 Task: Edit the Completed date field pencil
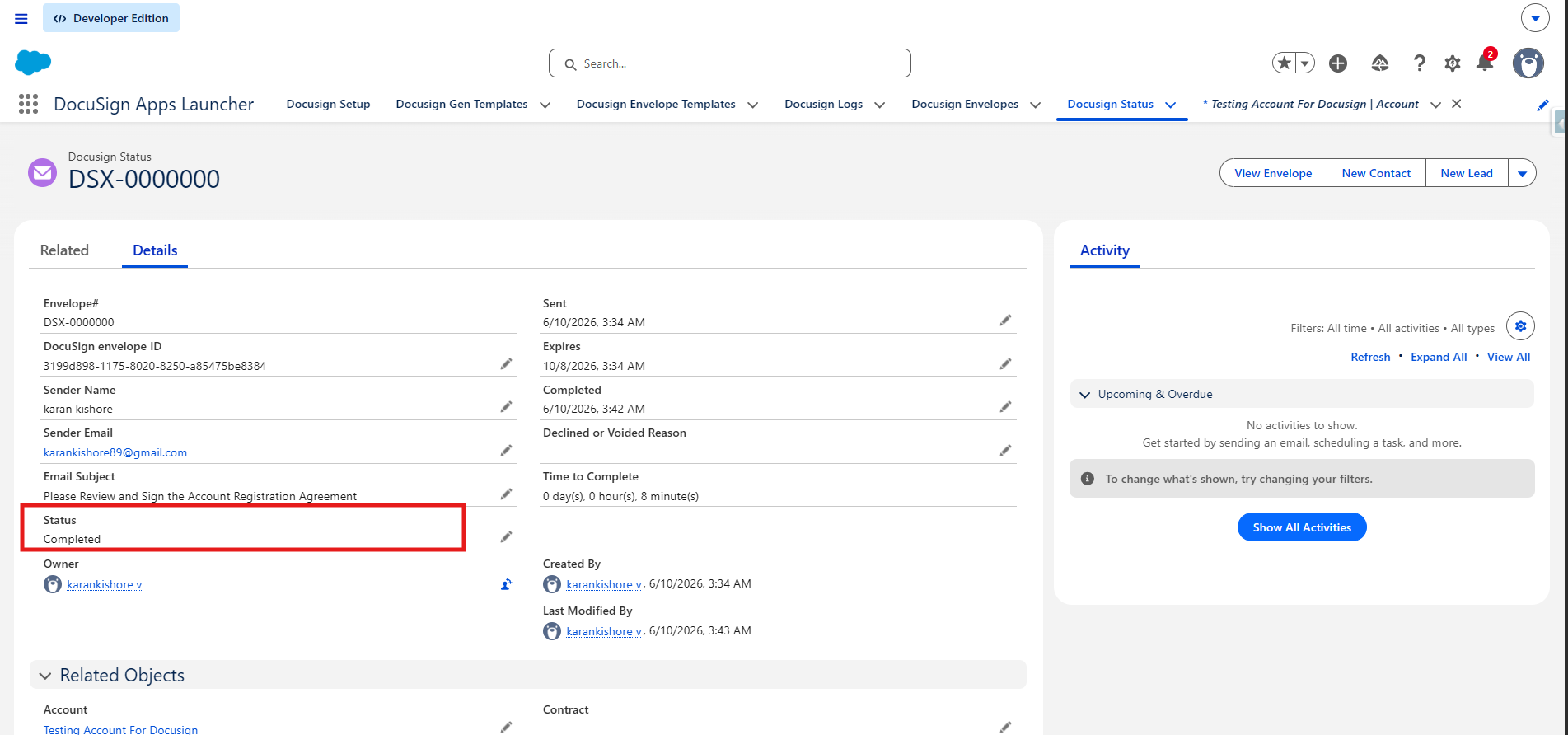tap(1005, 407)
